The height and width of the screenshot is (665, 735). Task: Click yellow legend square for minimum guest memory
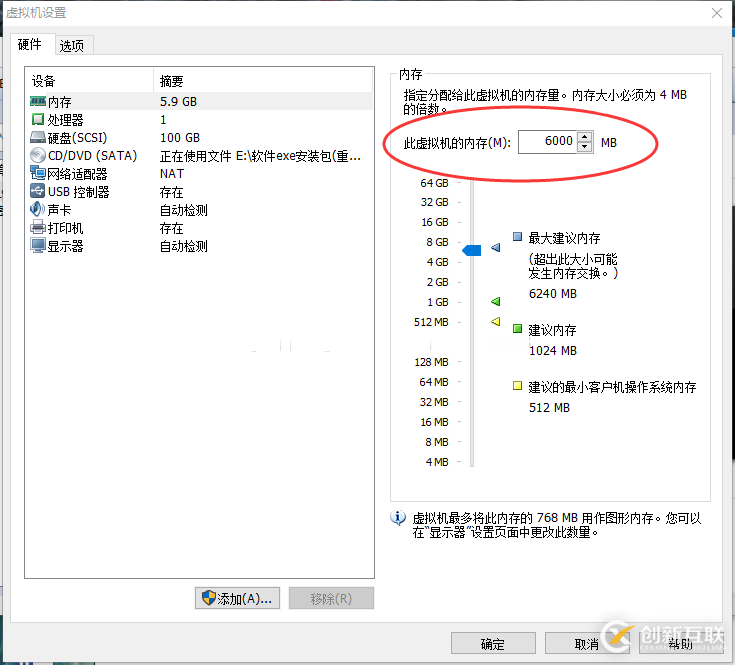[x=517, y=386]
